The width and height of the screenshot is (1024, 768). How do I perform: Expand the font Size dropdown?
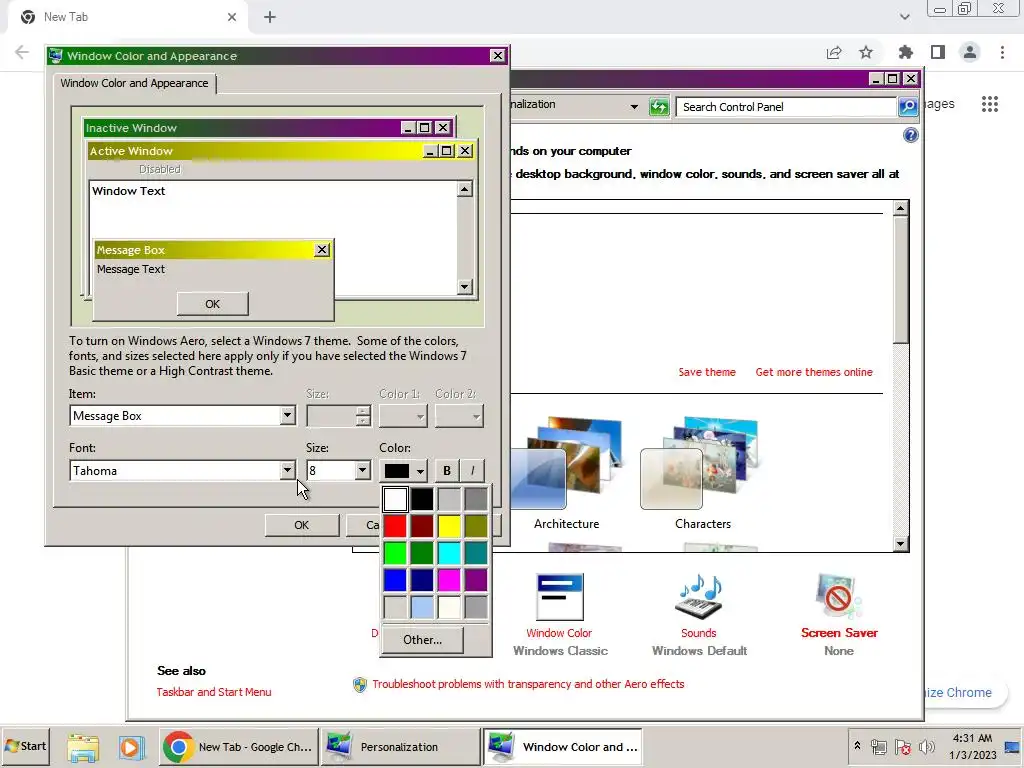362,470
